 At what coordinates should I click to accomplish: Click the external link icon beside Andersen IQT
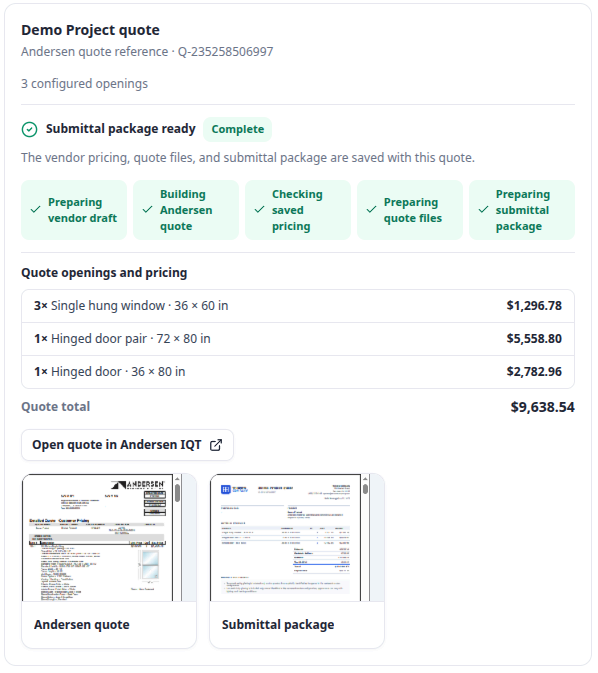pyautogui.click(x=216, y=445)
